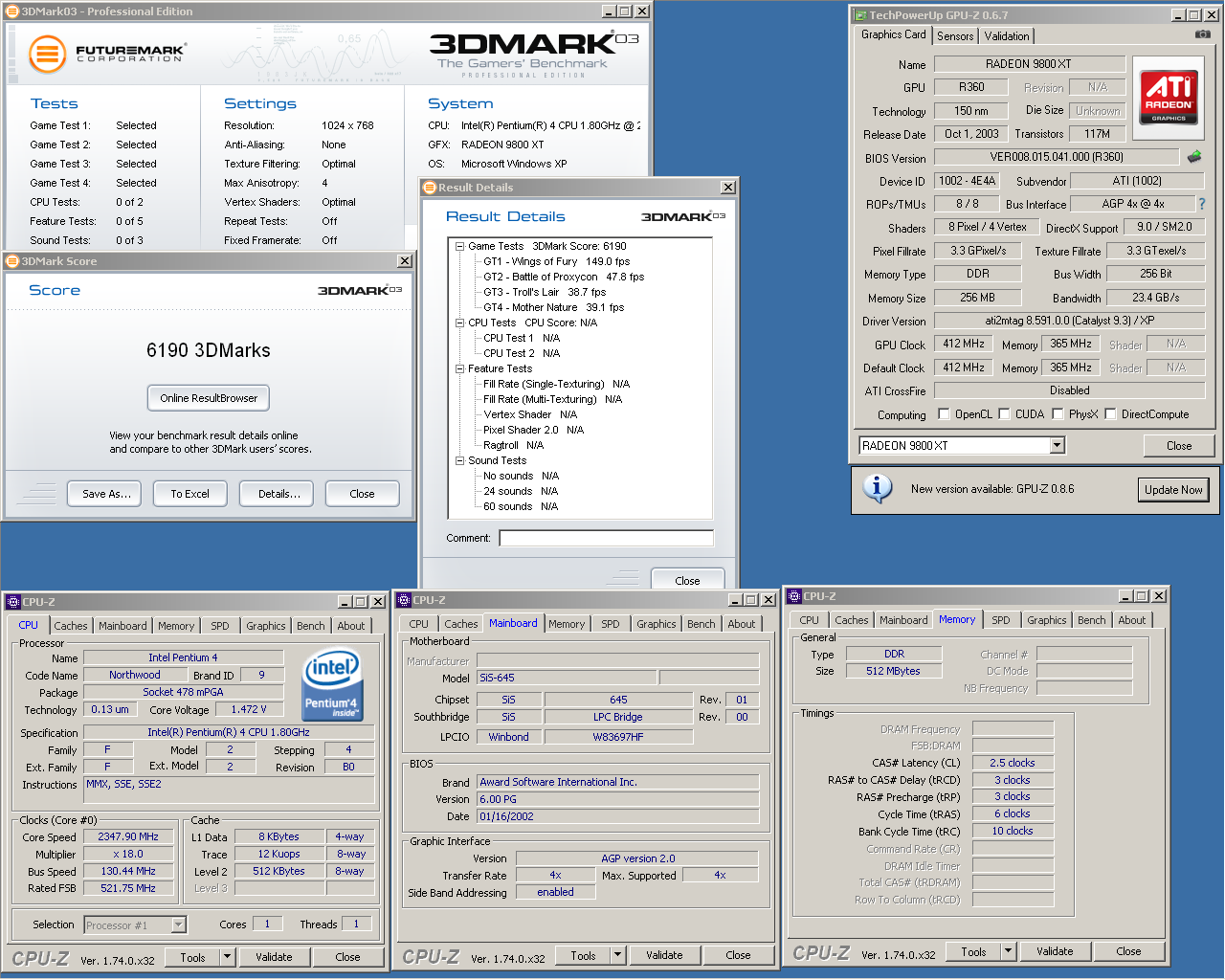Click the GPU-Z title bar application icon

(859, 15)
